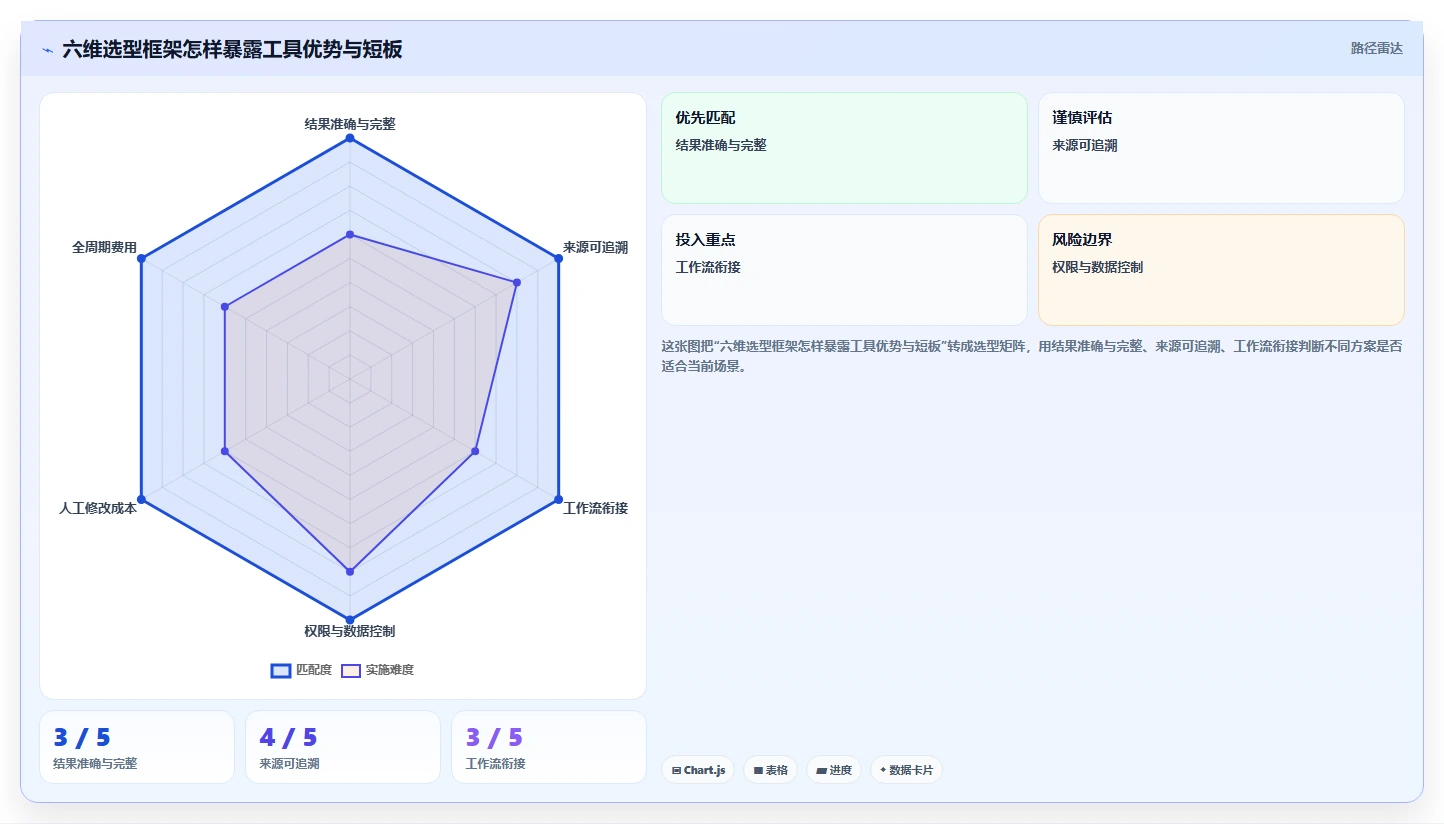
Task: Click the 权限与数据控制 radar axis label
Action: (x=350, y=631)
